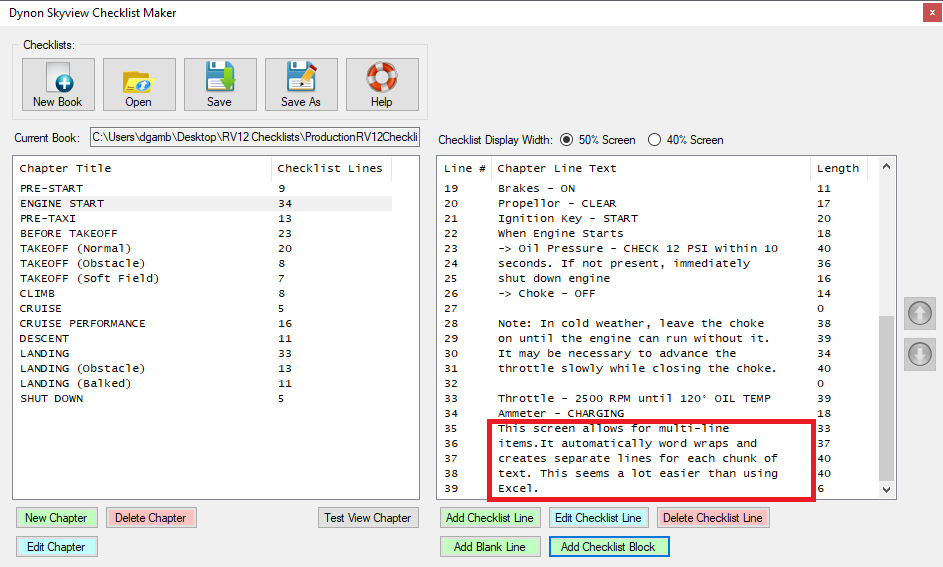
Task: Select line 30 It may be necessary
Action: pyautogui.click(x=655, y=354)
